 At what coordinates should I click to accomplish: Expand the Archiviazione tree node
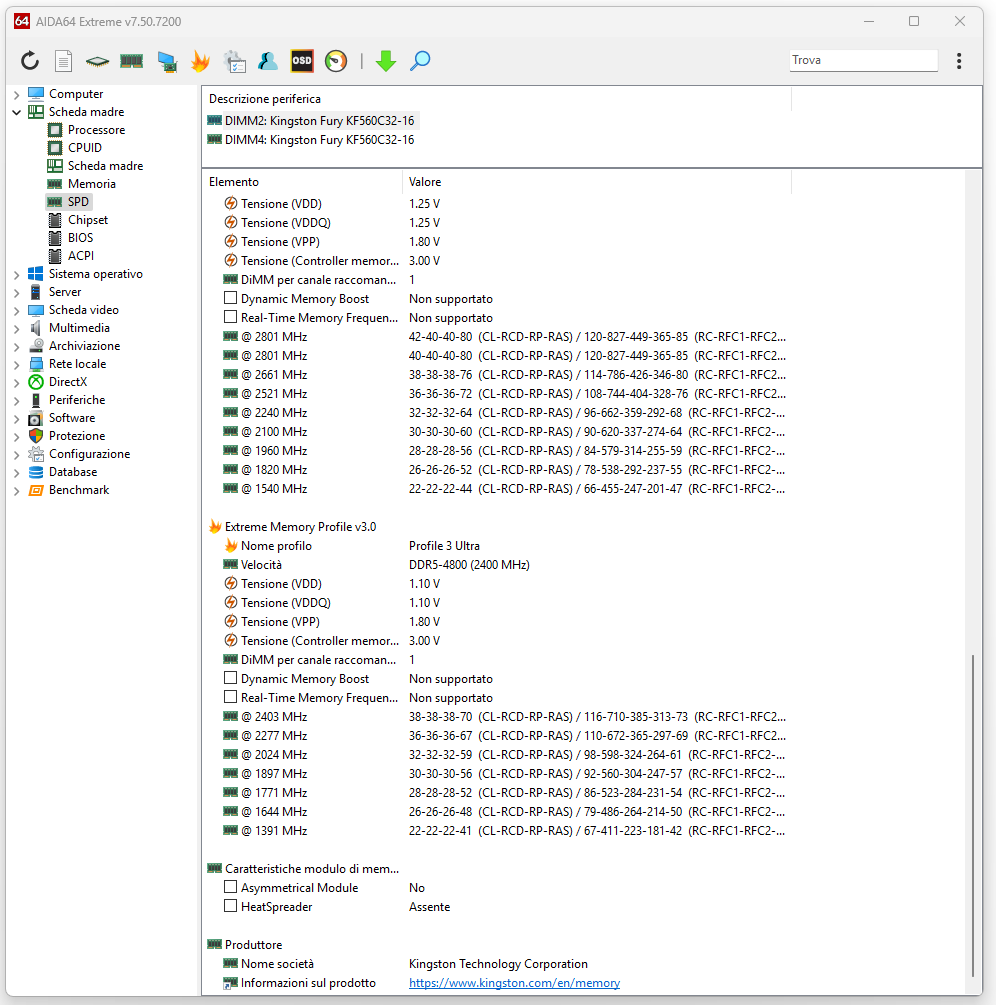coord(17,346)
